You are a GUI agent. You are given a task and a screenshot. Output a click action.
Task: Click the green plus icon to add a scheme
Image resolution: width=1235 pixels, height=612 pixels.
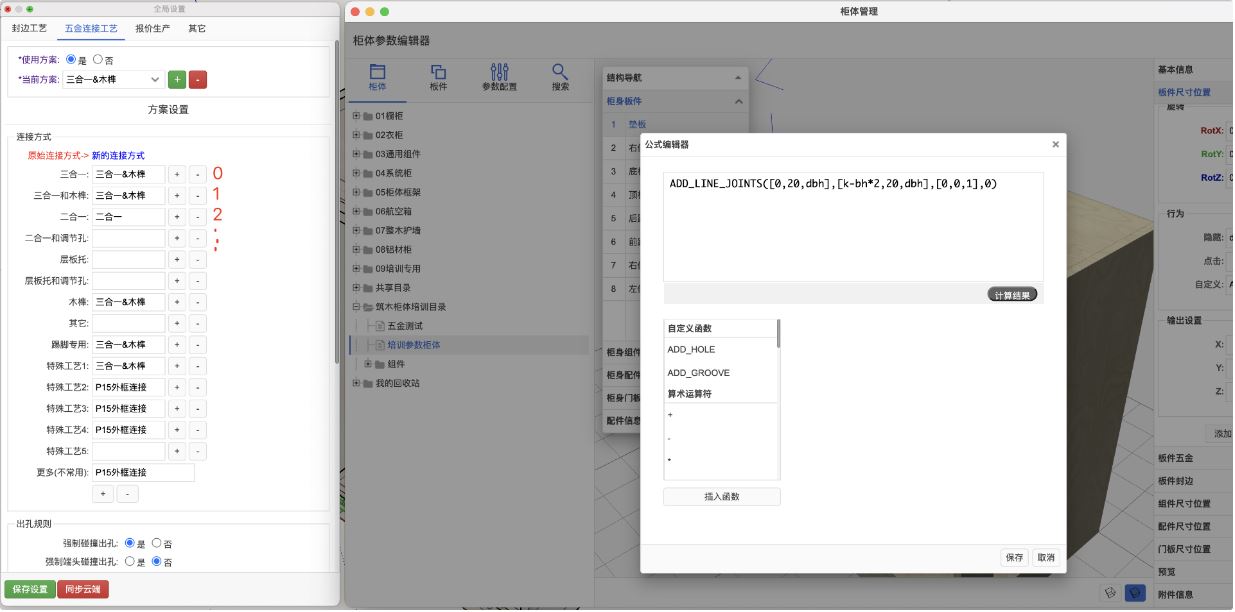point(177,80)
